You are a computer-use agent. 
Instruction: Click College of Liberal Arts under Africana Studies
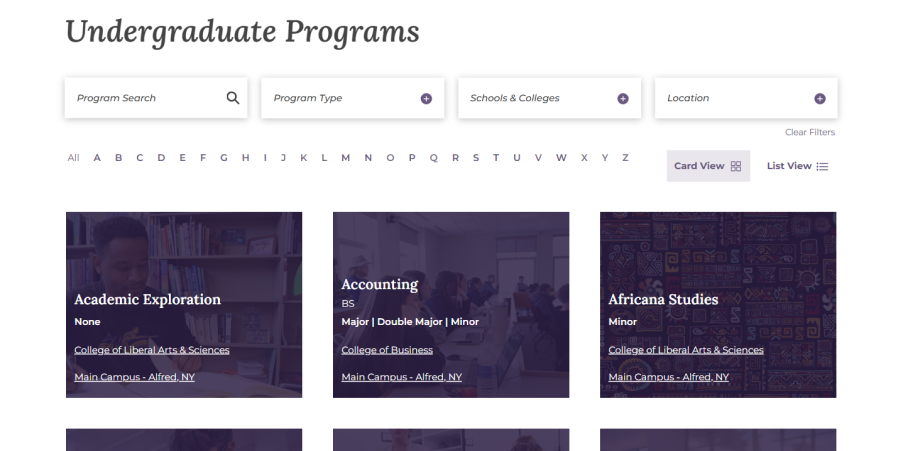(x=686, y=350)
